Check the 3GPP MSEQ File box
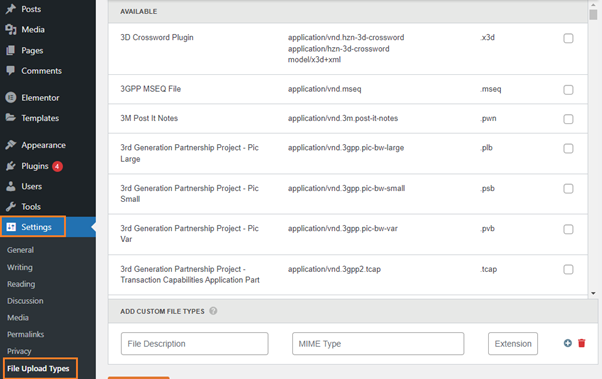 click(568, 90)
